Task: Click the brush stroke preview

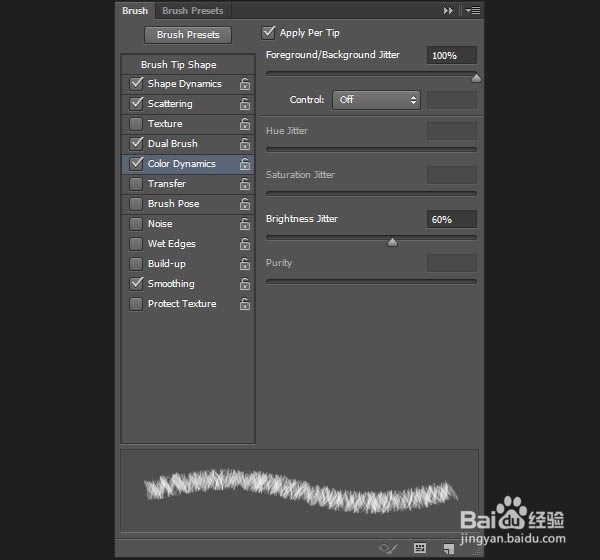Action: (300, 491)
